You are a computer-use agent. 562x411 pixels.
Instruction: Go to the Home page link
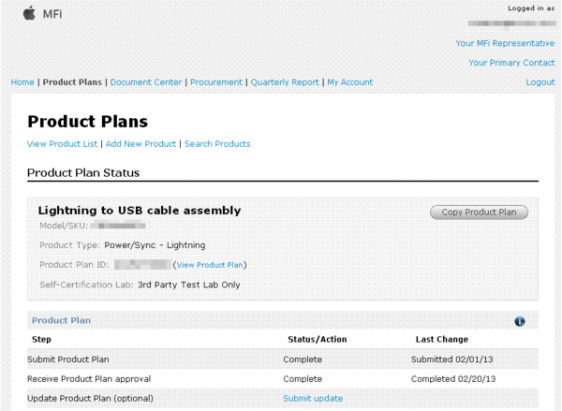(x=22, y=82)
